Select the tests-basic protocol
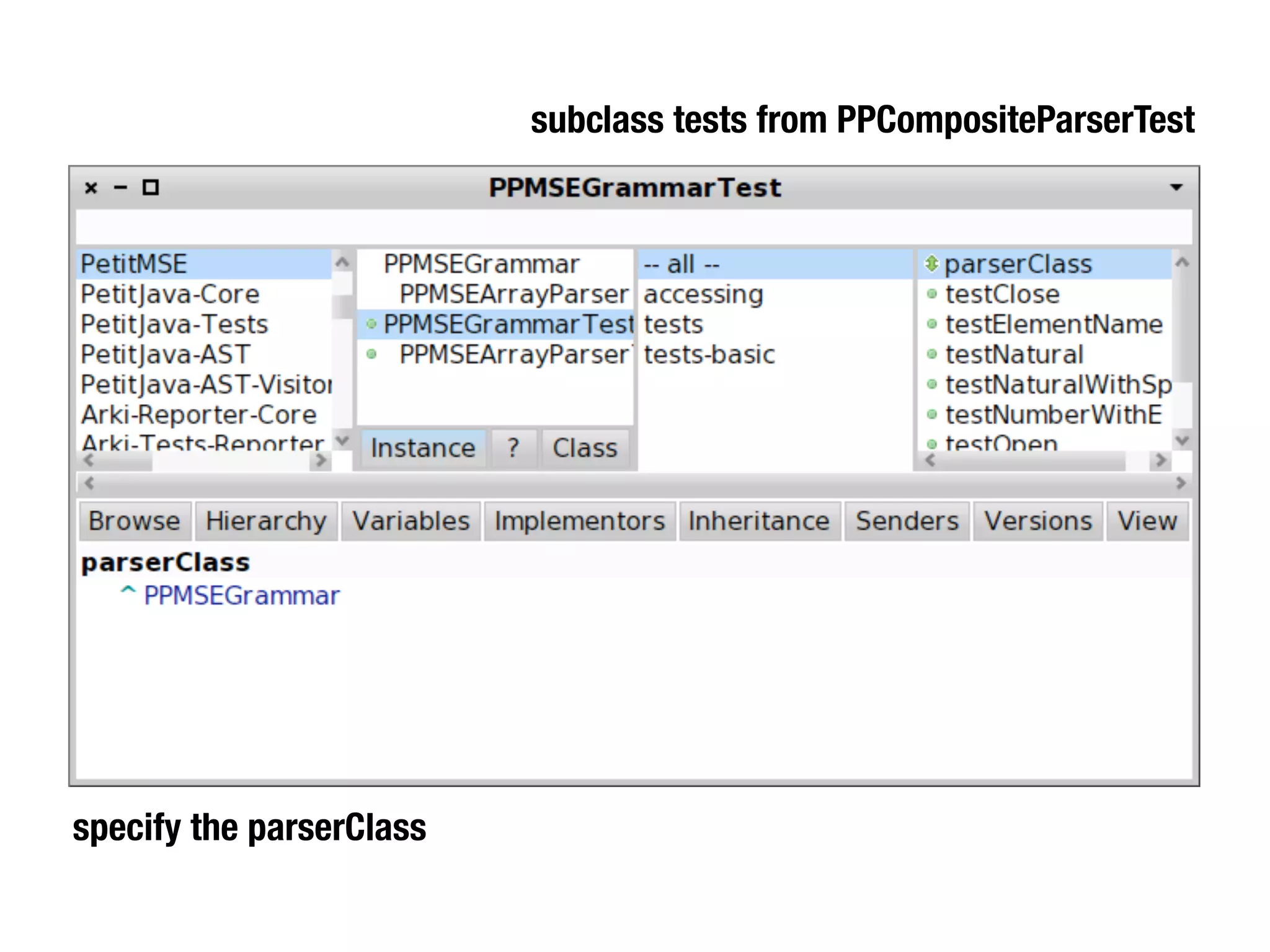 click(x=775, y=355)
